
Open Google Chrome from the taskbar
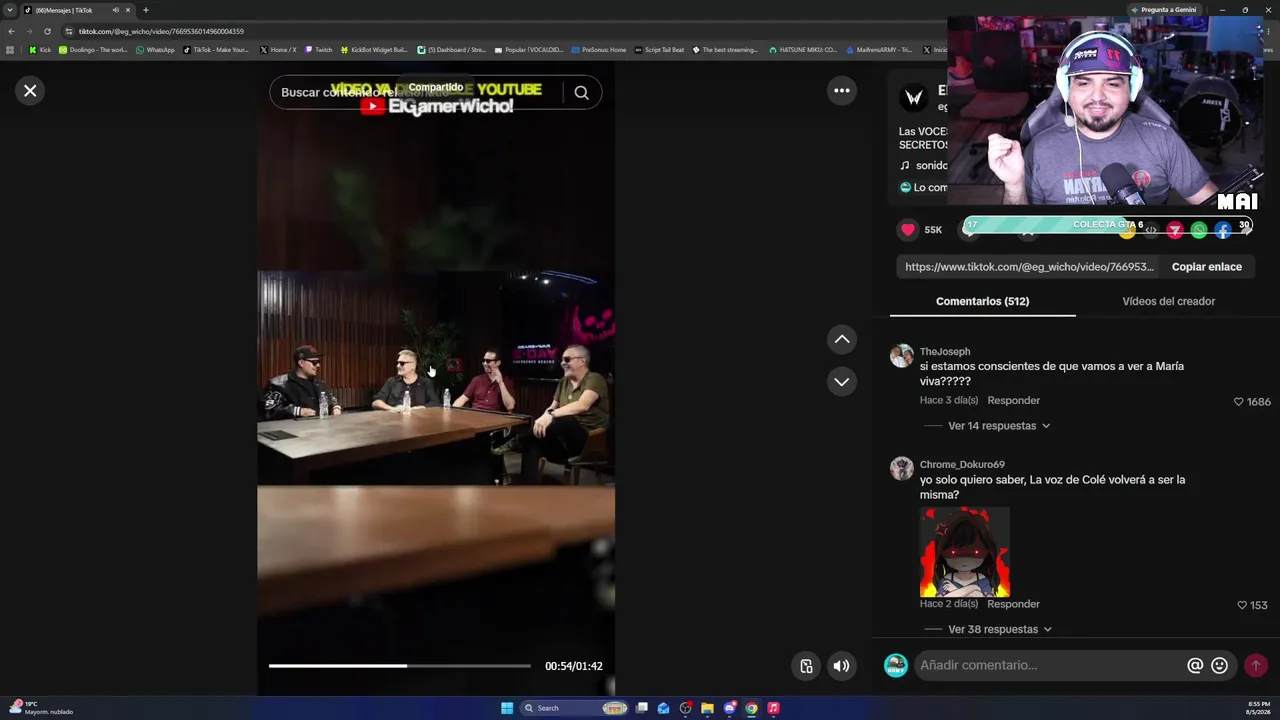tap(751, 708)
